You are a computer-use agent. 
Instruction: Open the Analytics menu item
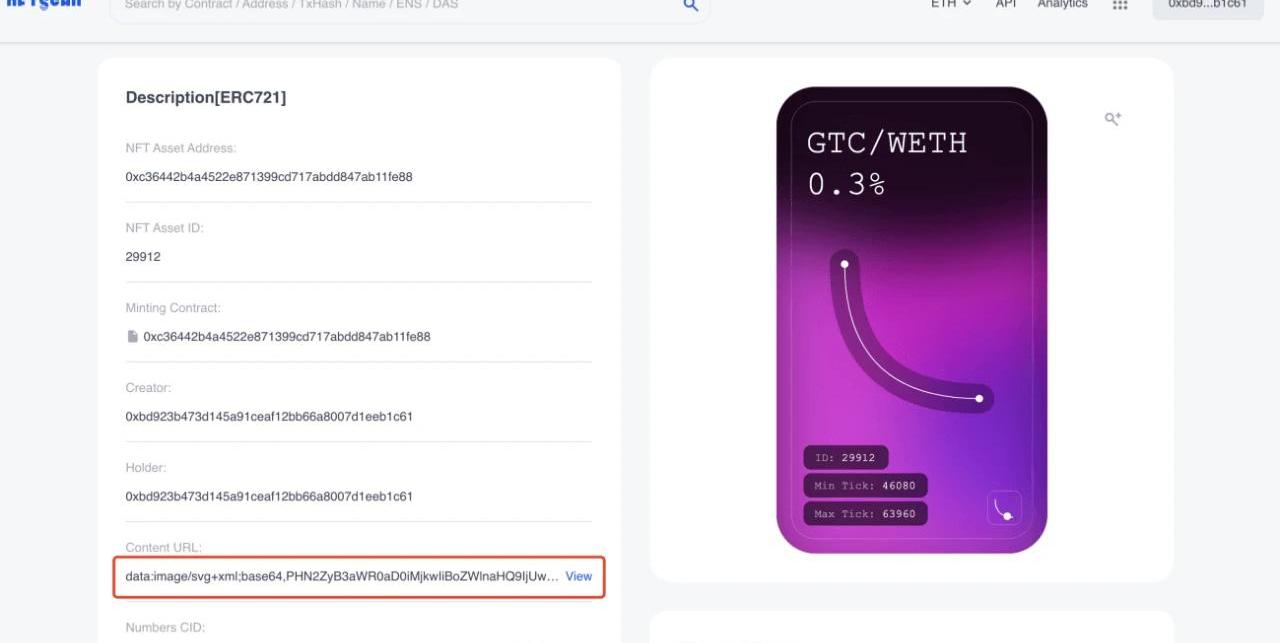[x=1062, y=5]
